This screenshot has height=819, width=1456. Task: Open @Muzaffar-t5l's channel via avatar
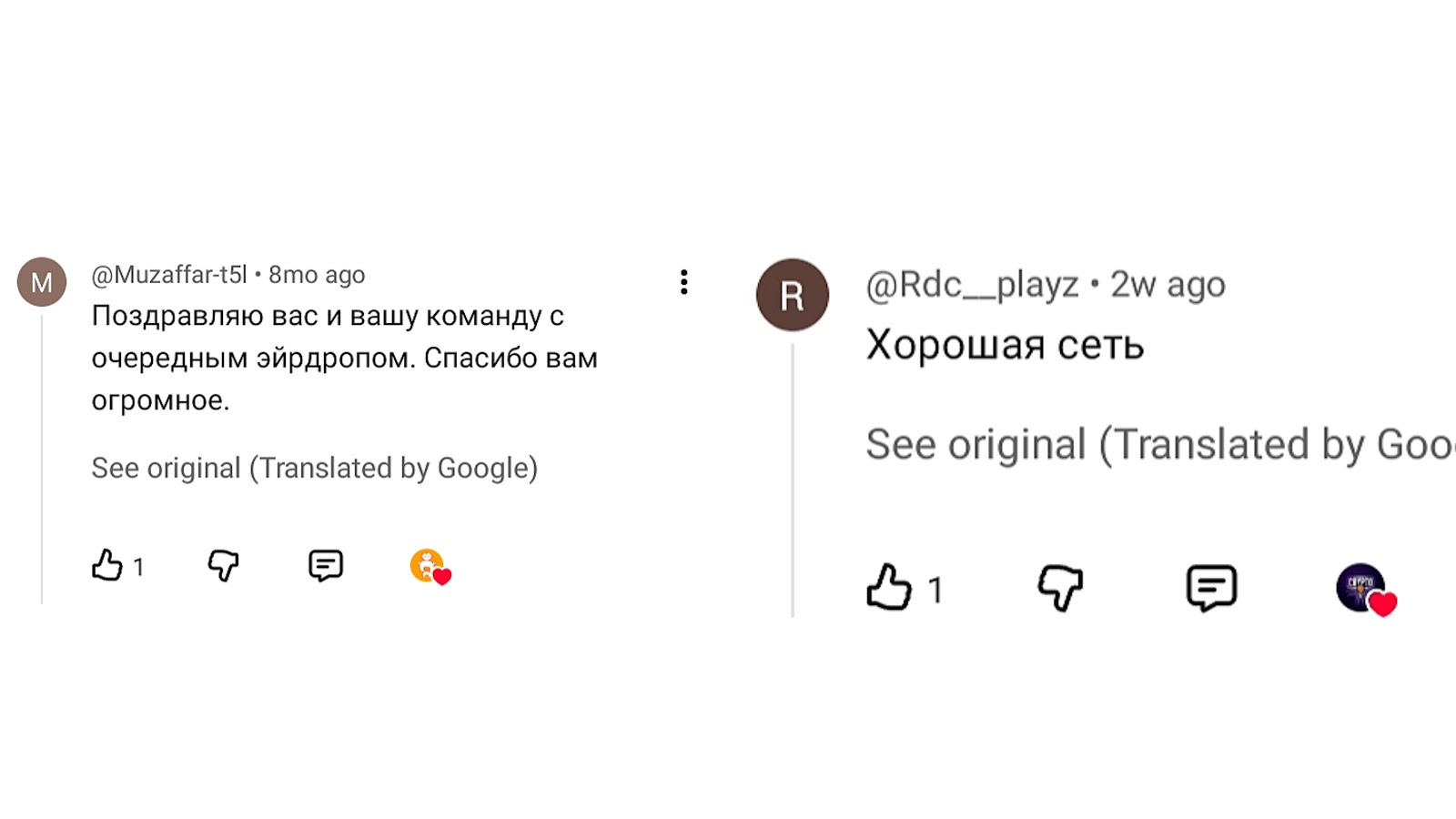(x=42, y=281)
